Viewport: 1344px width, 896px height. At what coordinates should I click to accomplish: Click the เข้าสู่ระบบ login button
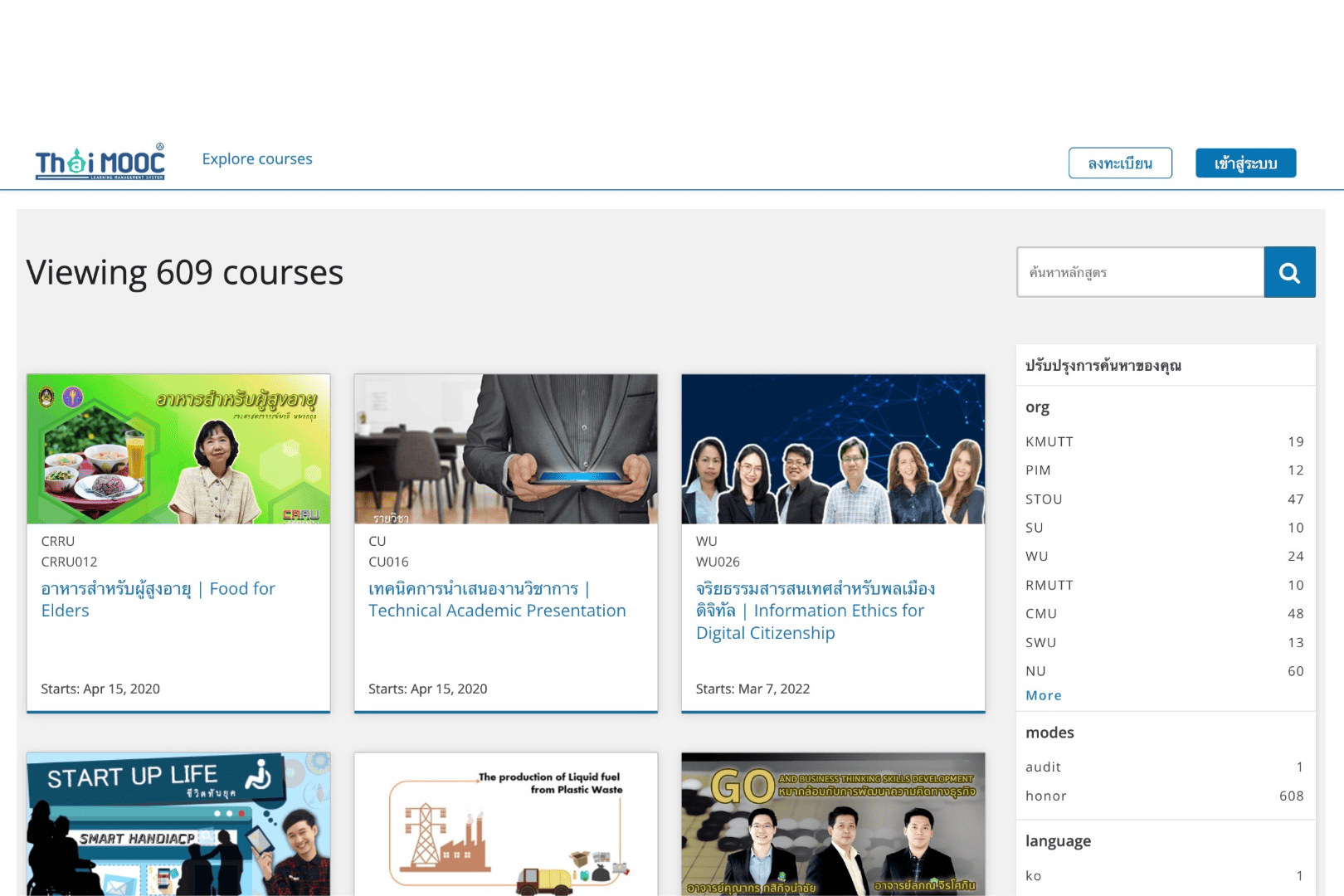(1245, 163)
